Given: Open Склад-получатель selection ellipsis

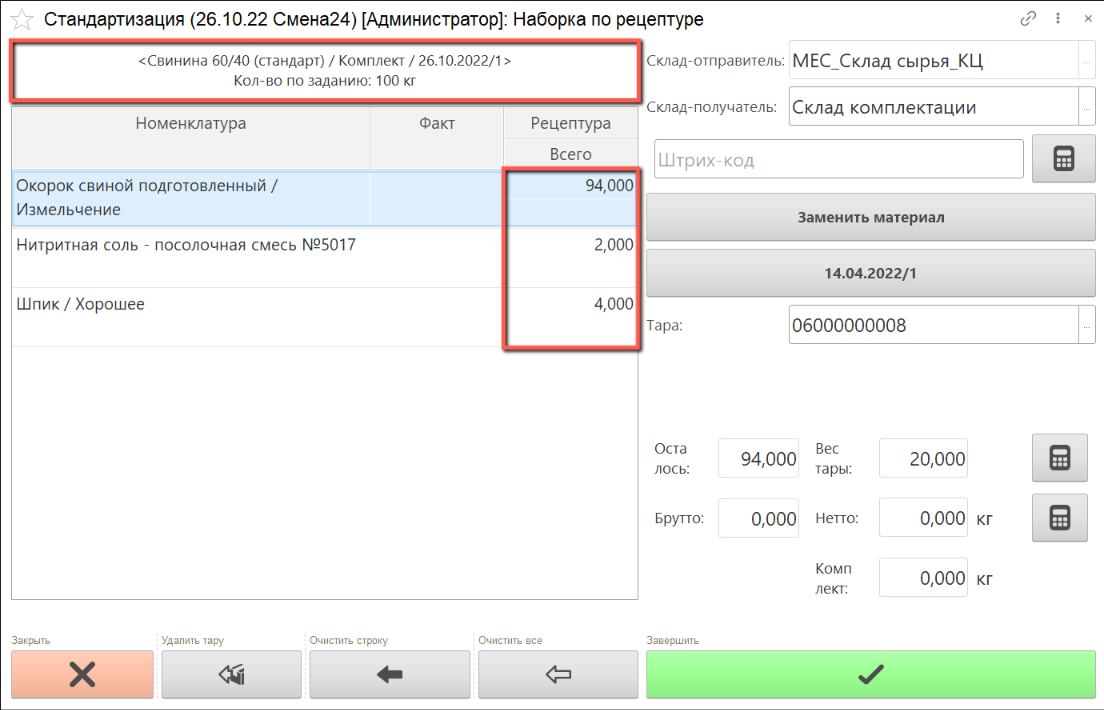Looking at the screenshot, I should [1087, 107].
